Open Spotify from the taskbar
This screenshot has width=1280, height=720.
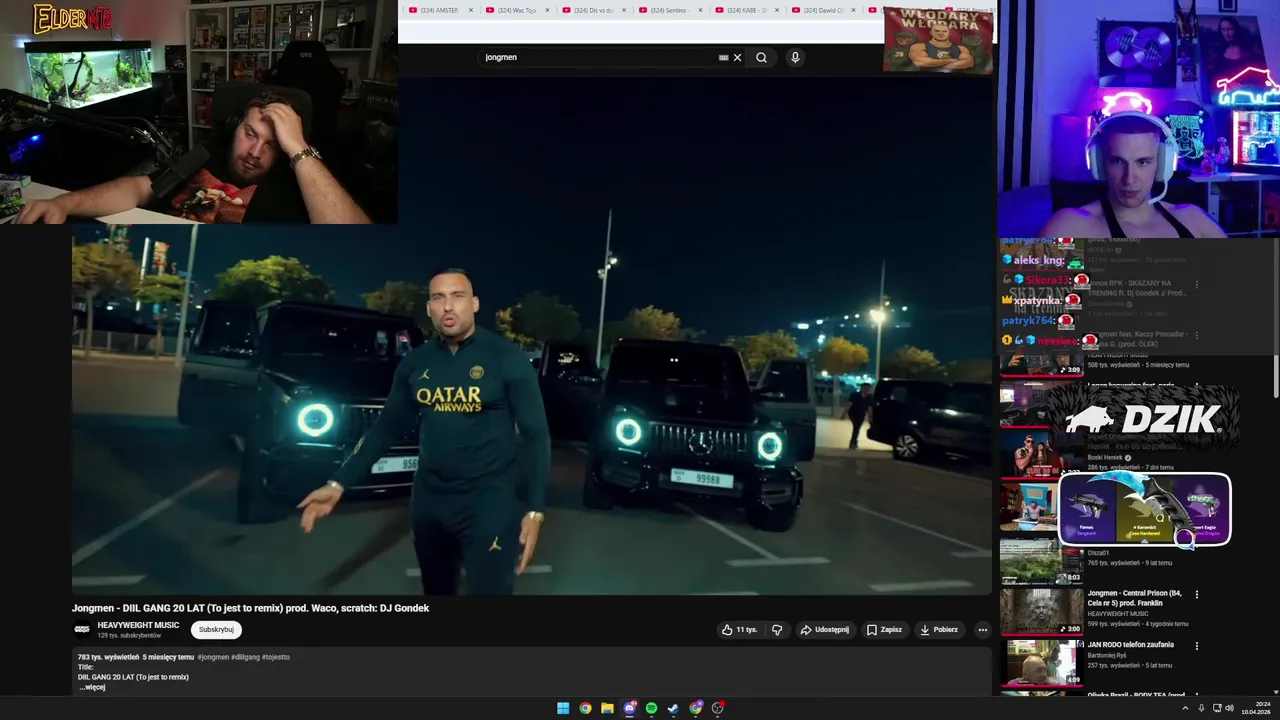(x=651, y=708)
